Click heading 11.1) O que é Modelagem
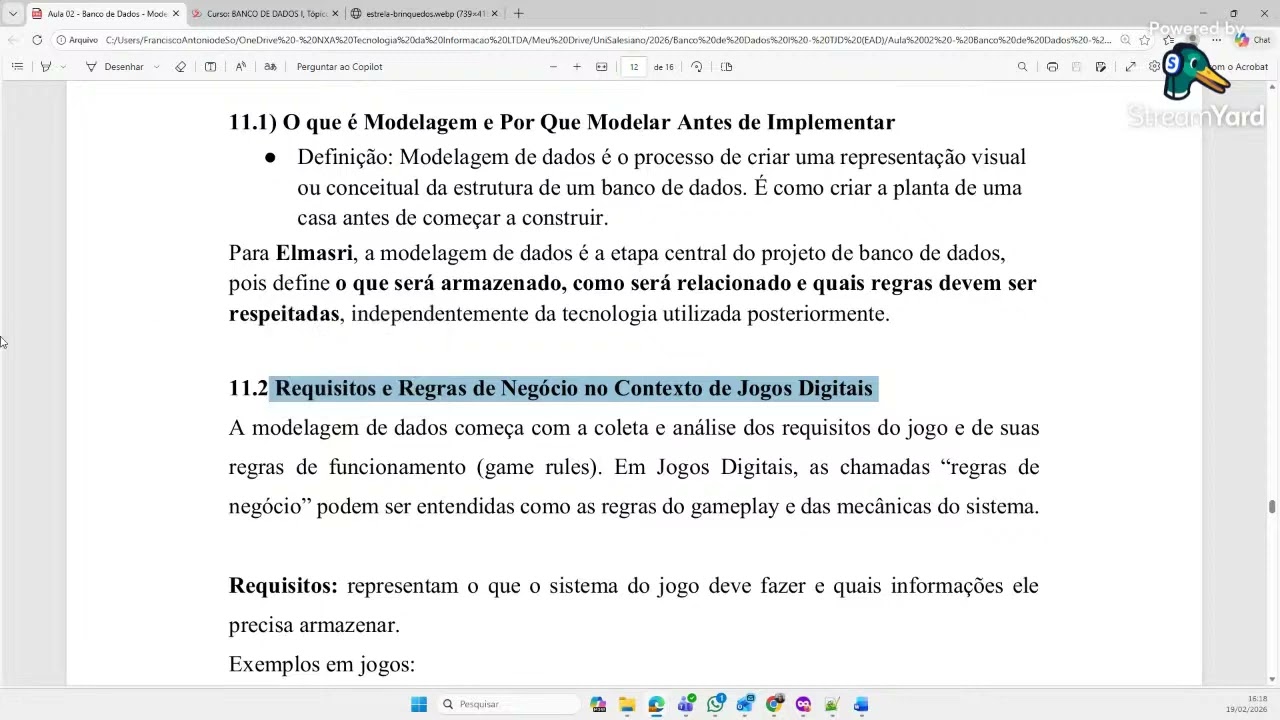The image size is (1280, 720). click(562, 122)
